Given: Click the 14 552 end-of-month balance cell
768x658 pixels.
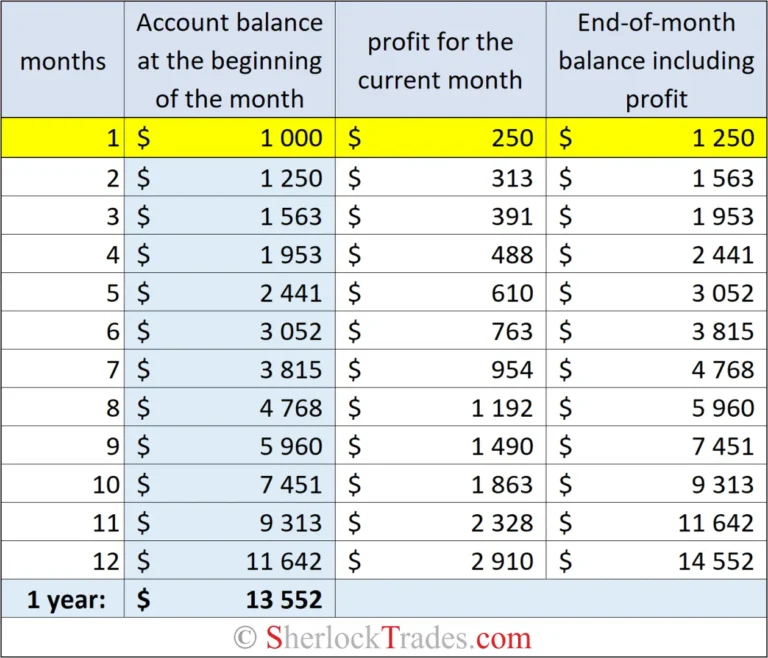Looking at the screenshot, I should click(x=656, y=561).
